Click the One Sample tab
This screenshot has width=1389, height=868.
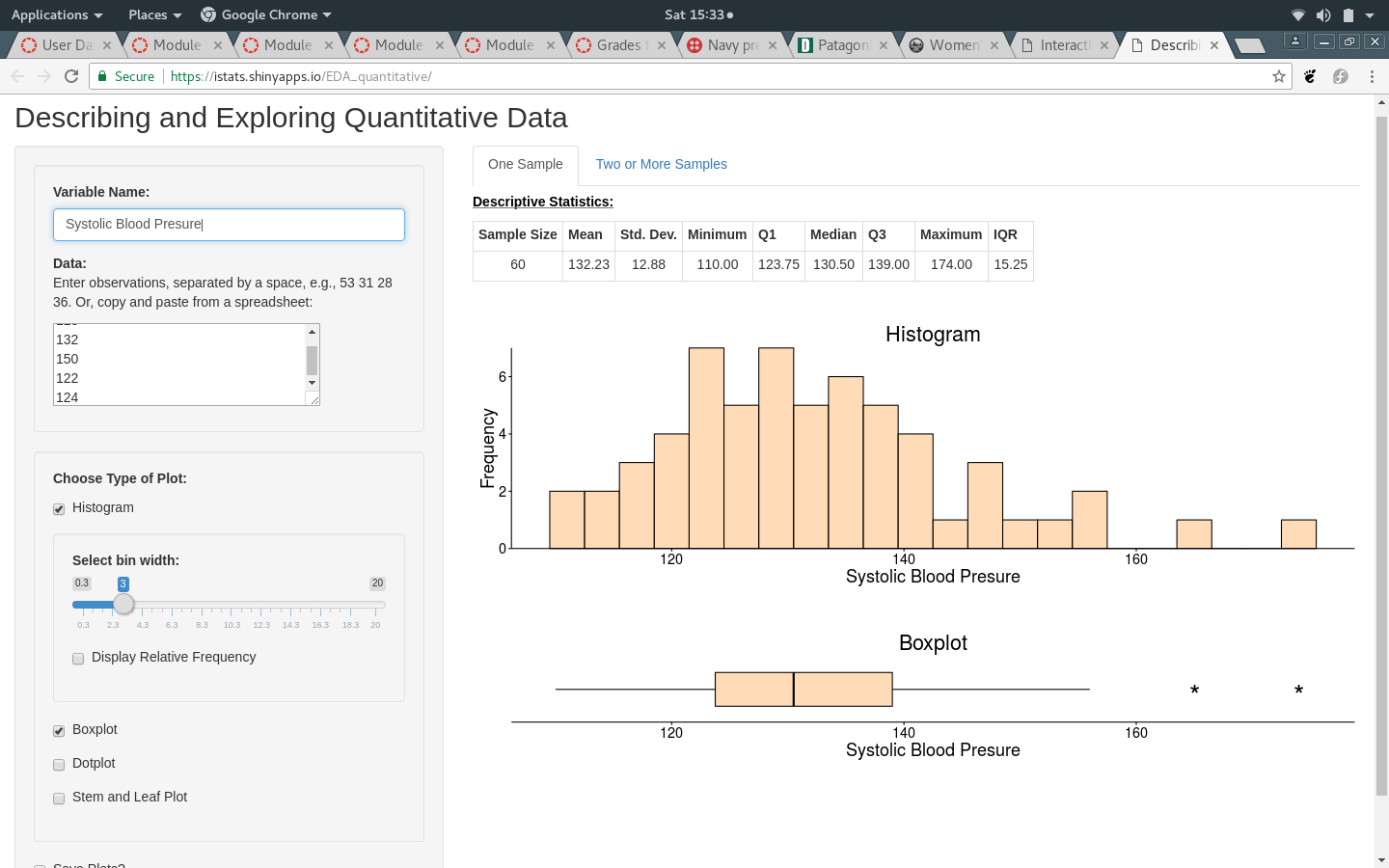(525, 164)
